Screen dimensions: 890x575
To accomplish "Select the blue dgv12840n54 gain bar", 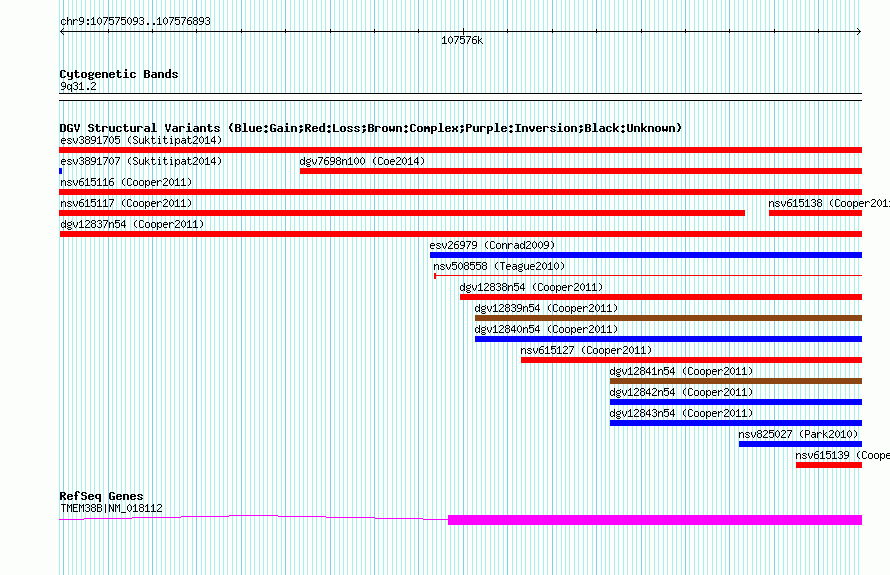I will 668,339.
